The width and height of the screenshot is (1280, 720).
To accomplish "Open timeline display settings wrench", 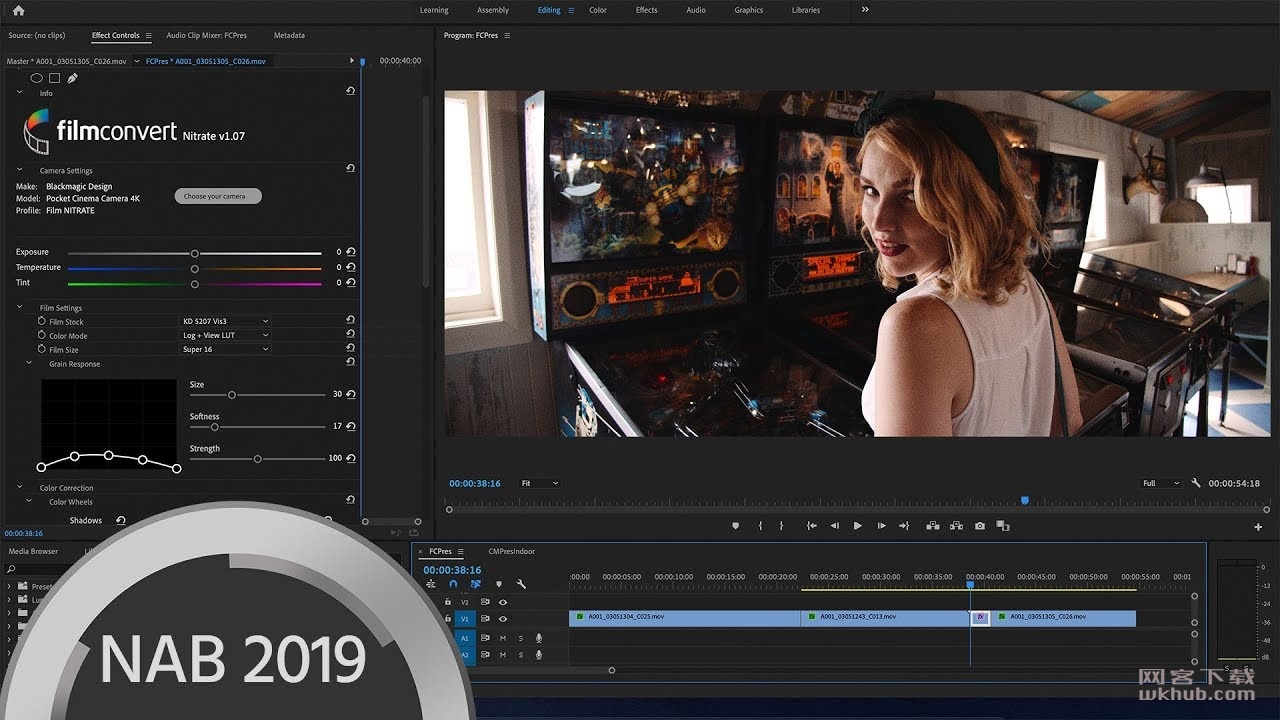I will coord(521,584).
